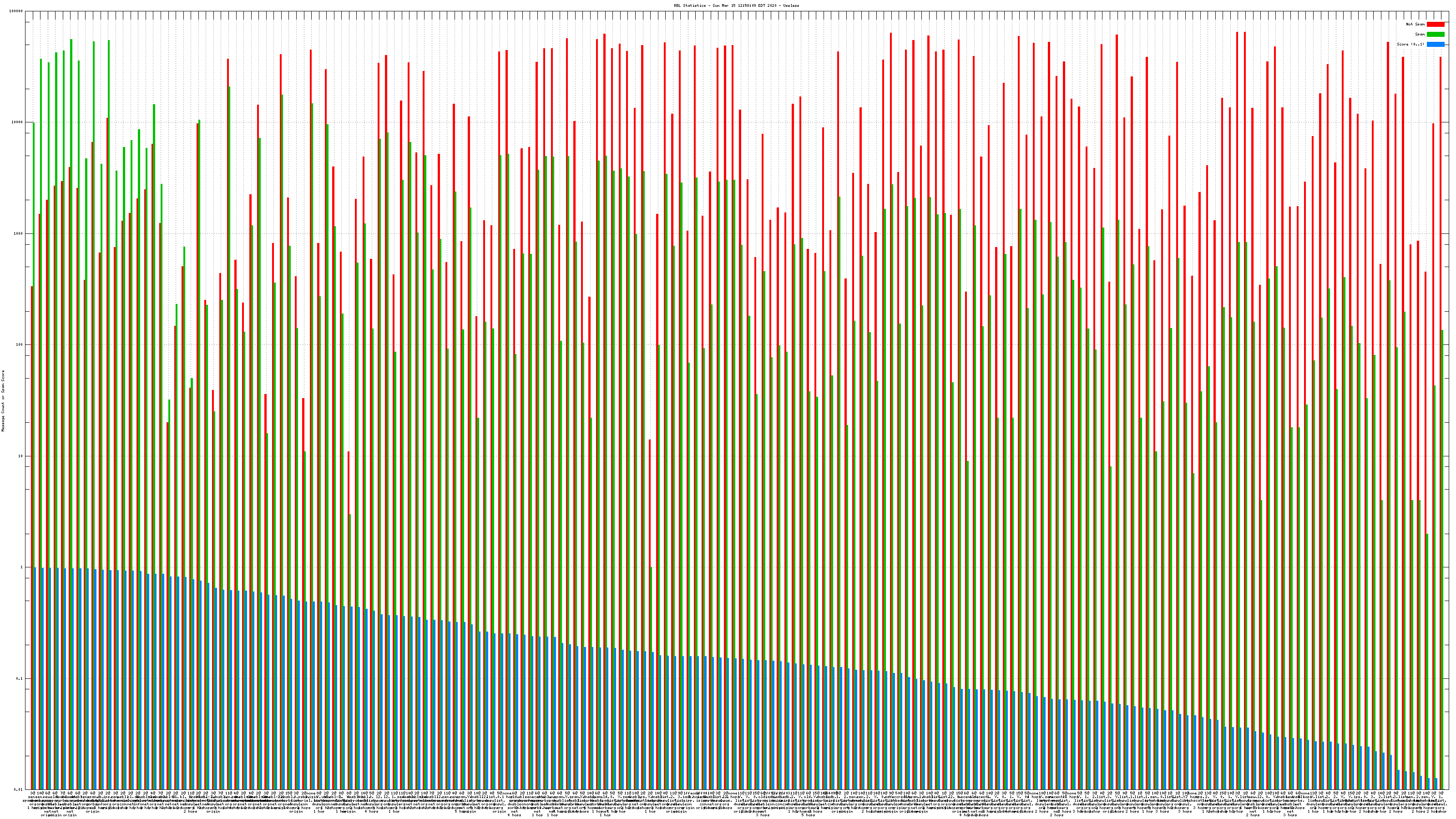Click the 'Message Count or Spam Score' axis label
Image resolution: width=1456 pixels, height=819 pixels.
coord(3,401)
